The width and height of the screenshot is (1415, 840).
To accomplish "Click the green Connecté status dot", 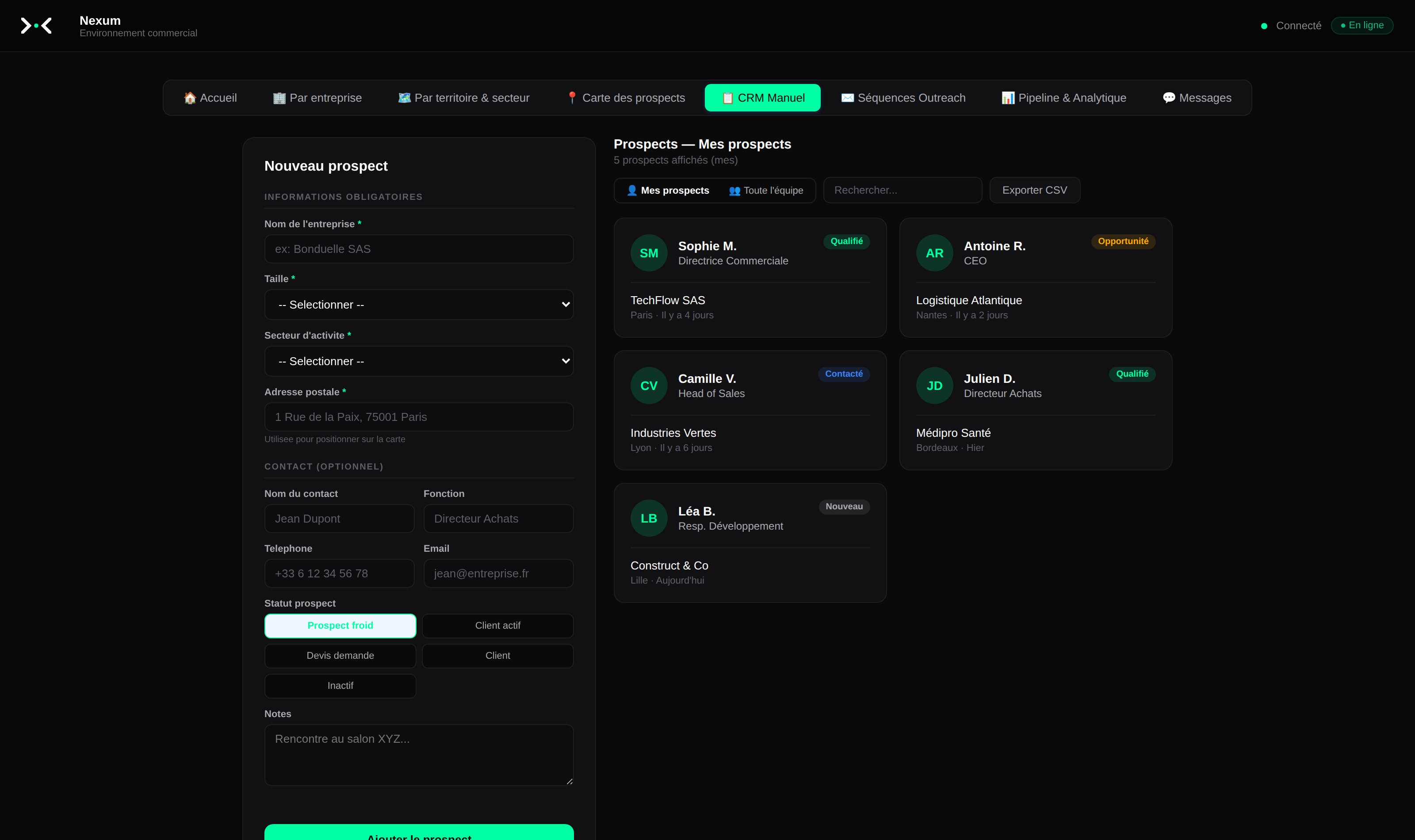I will (x=1264, y=26).
